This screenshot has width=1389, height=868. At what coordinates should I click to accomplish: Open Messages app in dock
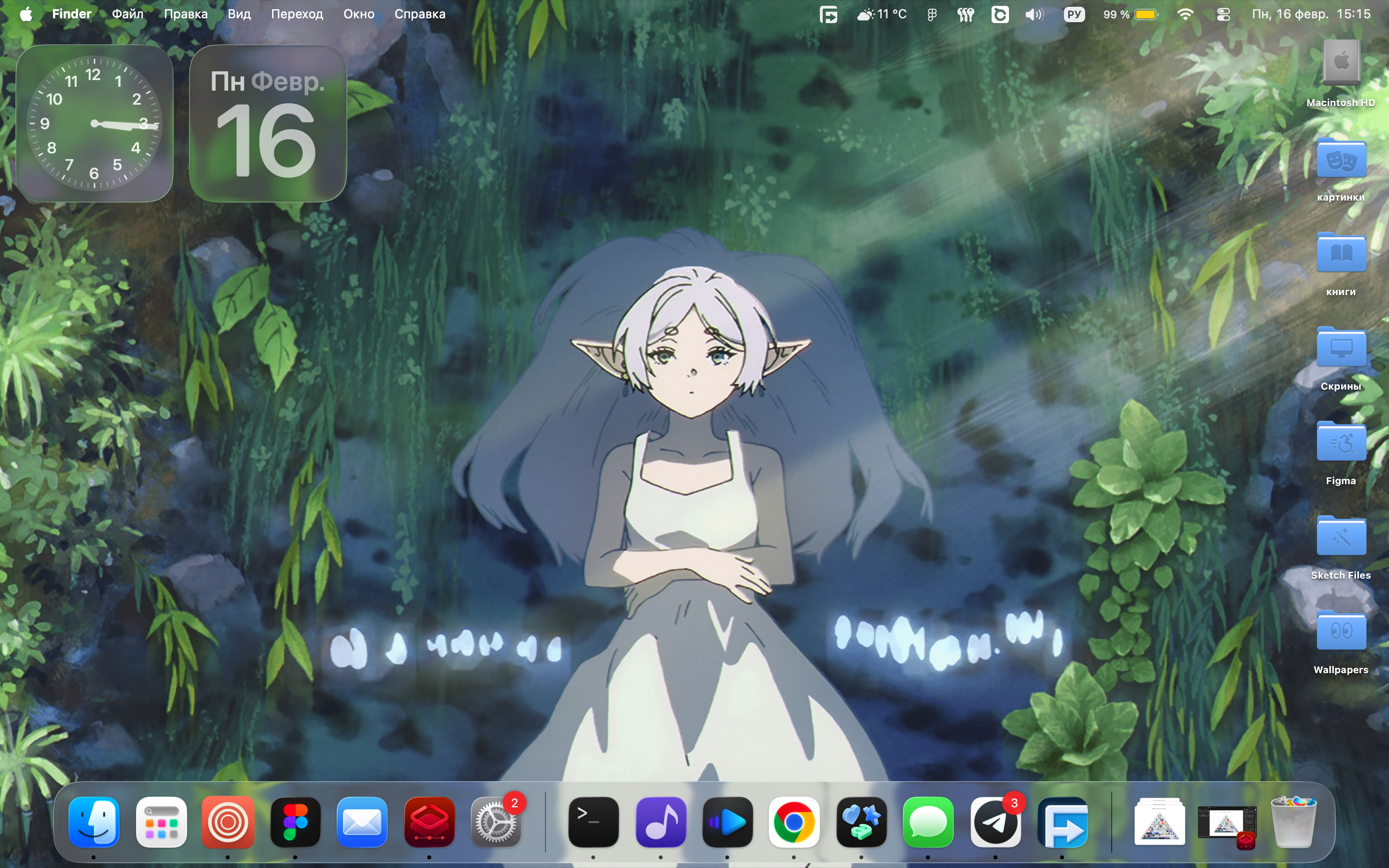coord(927,822)
